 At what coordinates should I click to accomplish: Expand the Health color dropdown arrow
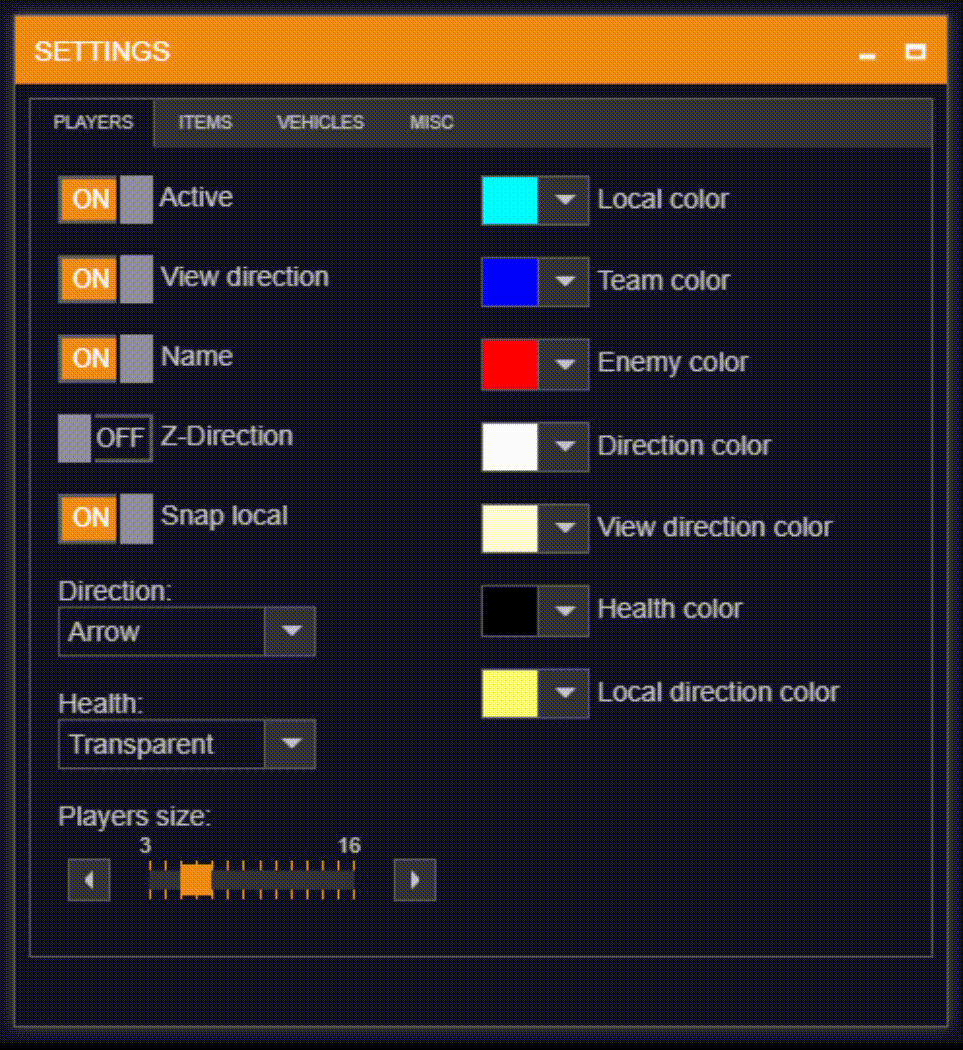click(x=564, y=611)
